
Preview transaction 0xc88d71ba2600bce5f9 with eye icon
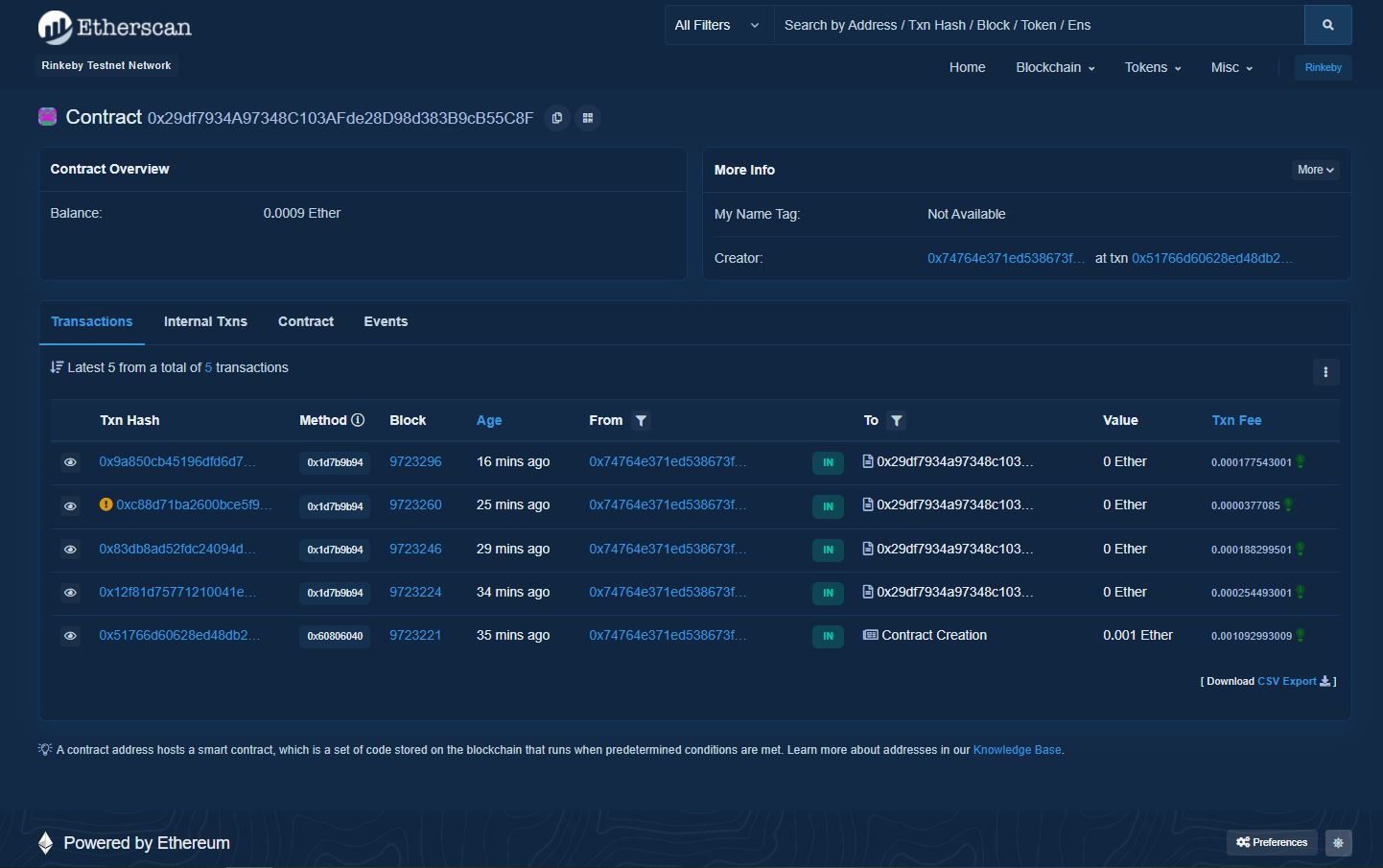(x=70, y=505)
